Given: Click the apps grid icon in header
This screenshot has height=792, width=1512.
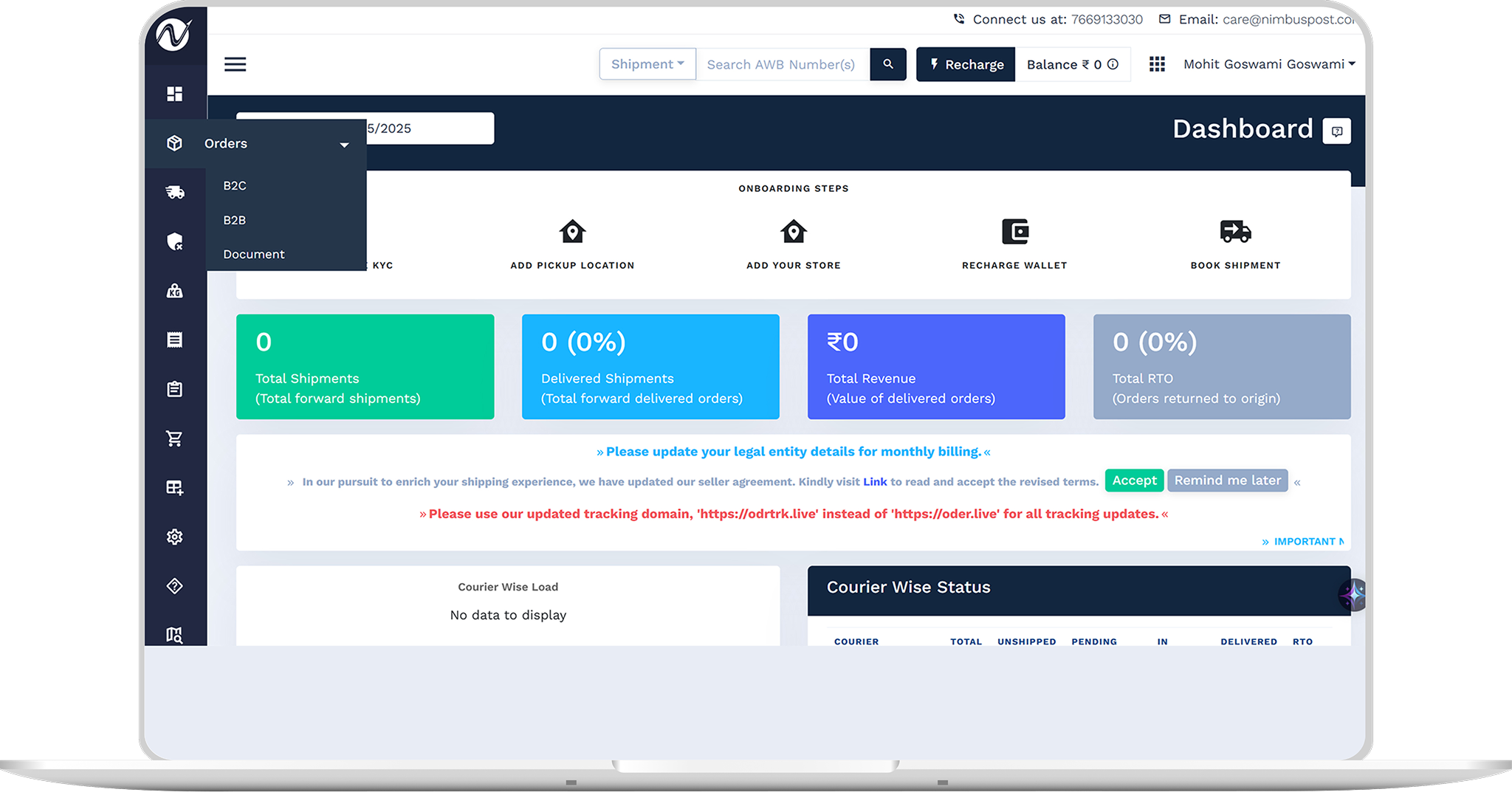Looking at the screenshot, I should tap(1157, 64).
